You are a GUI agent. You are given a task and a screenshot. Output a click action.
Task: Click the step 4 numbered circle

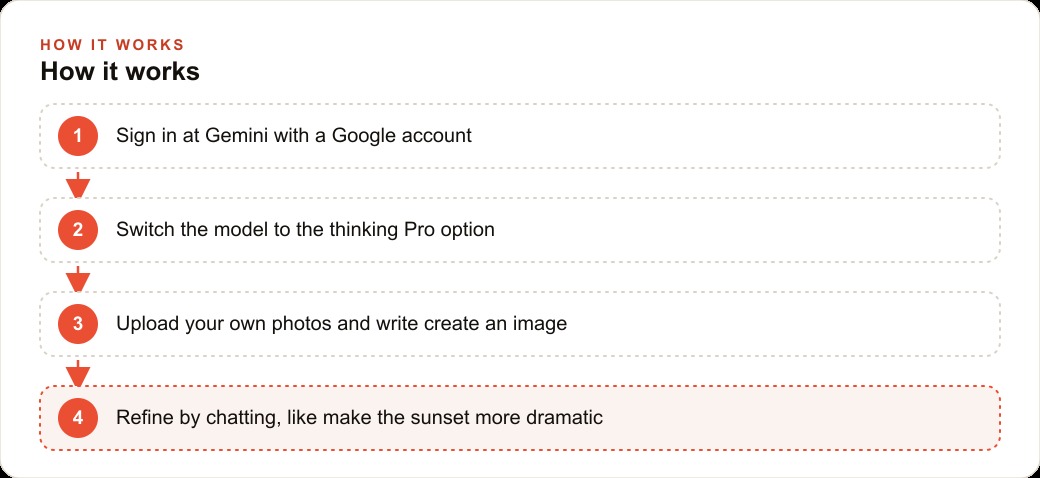pyautogui.click(x=78, y=418)
